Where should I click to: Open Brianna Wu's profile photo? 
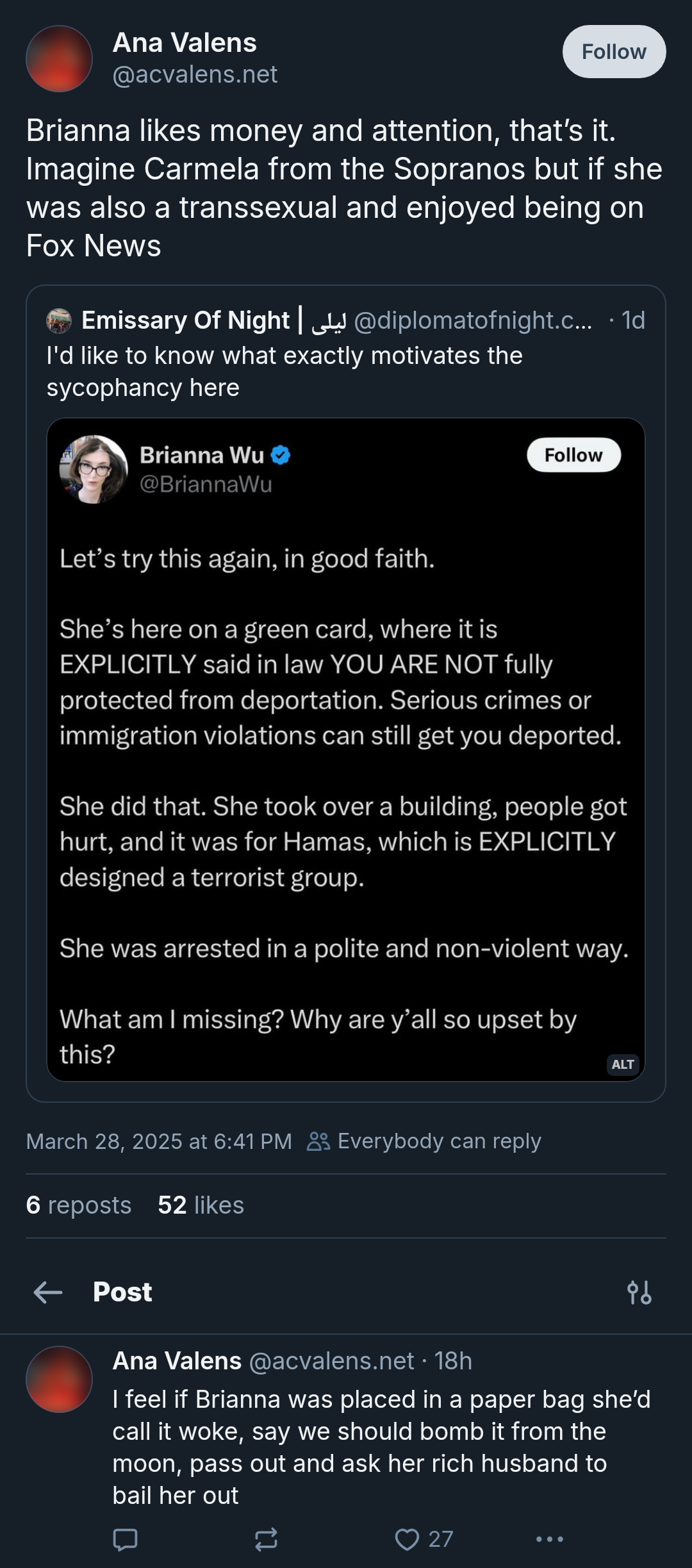(x=94, y=469)
